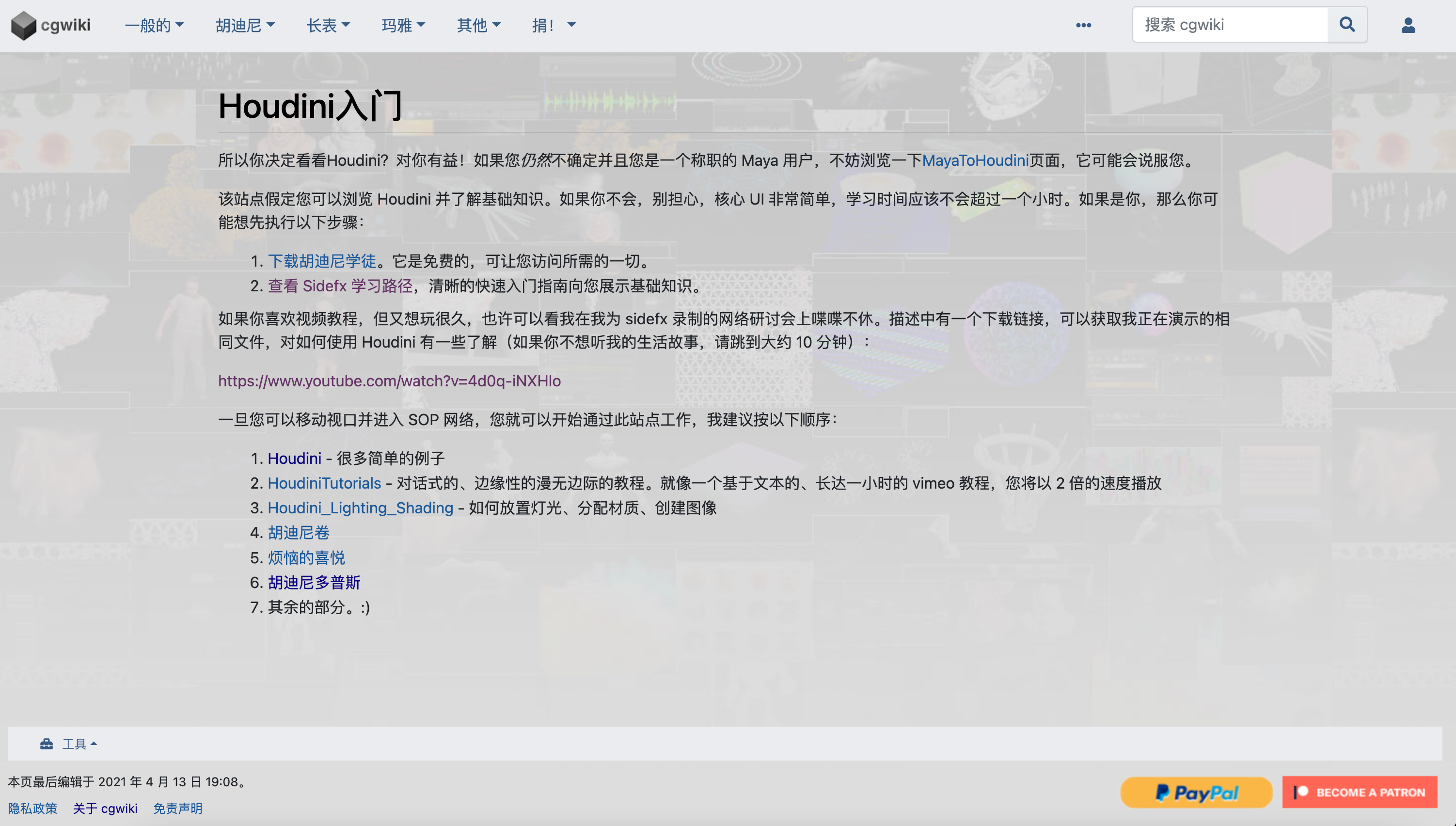Click the cgwiki cube logo
The width and height of the screenshot is (1456, 826).
coord(23,25)
